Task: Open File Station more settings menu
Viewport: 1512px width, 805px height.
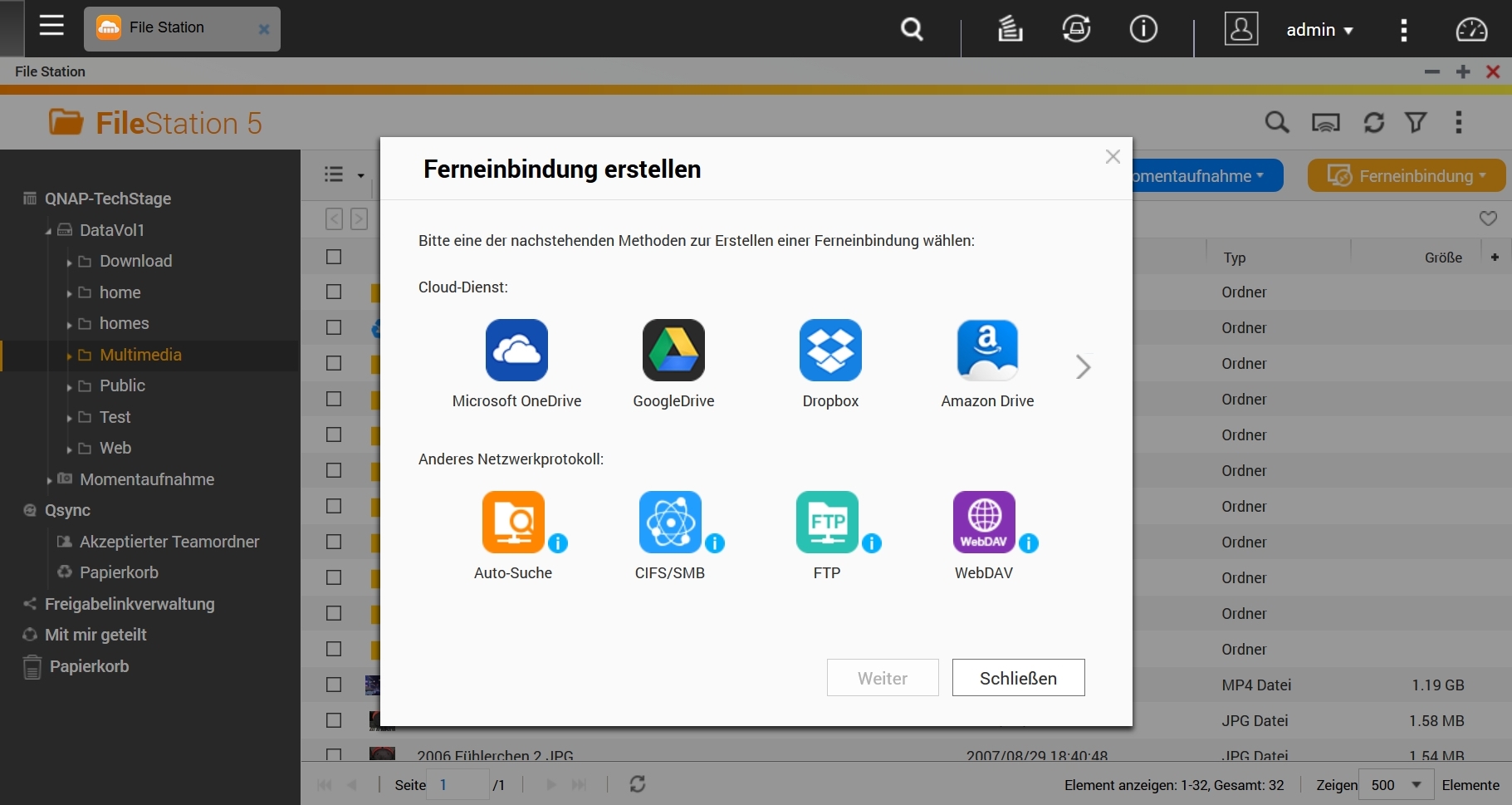Action: (x=1459, y=123)
